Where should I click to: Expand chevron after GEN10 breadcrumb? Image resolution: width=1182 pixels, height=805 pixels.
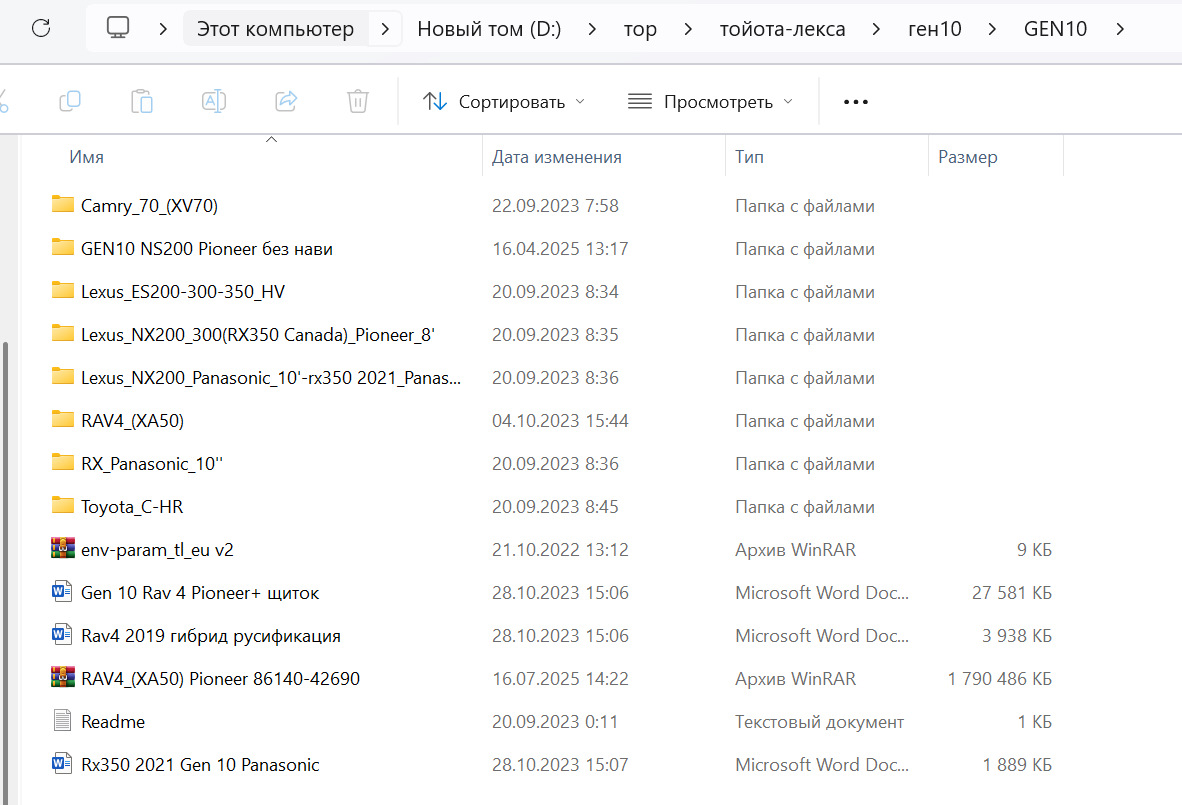[x=1118, y=28]
